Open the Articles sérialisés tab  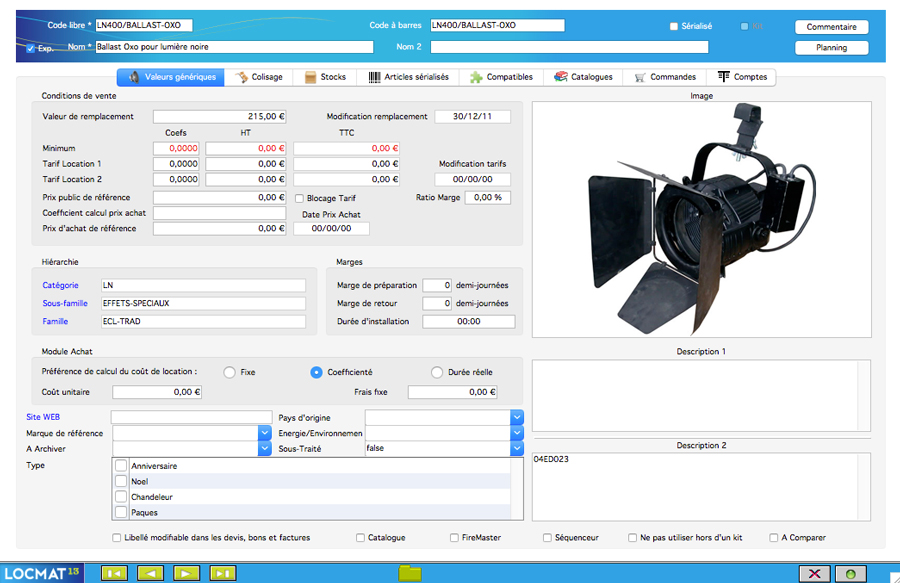[x=408, y=77]
